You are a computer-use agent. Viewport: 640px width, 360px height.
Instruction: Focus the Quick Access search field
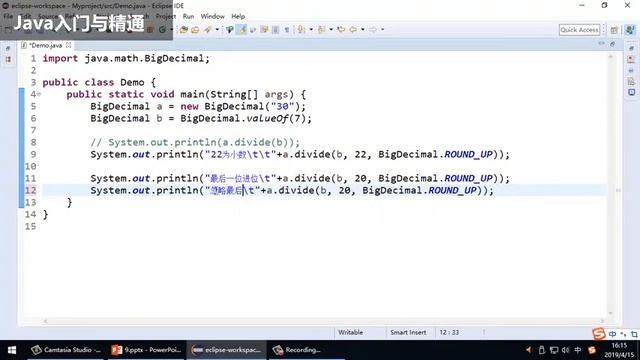click(x=579, y=30)
